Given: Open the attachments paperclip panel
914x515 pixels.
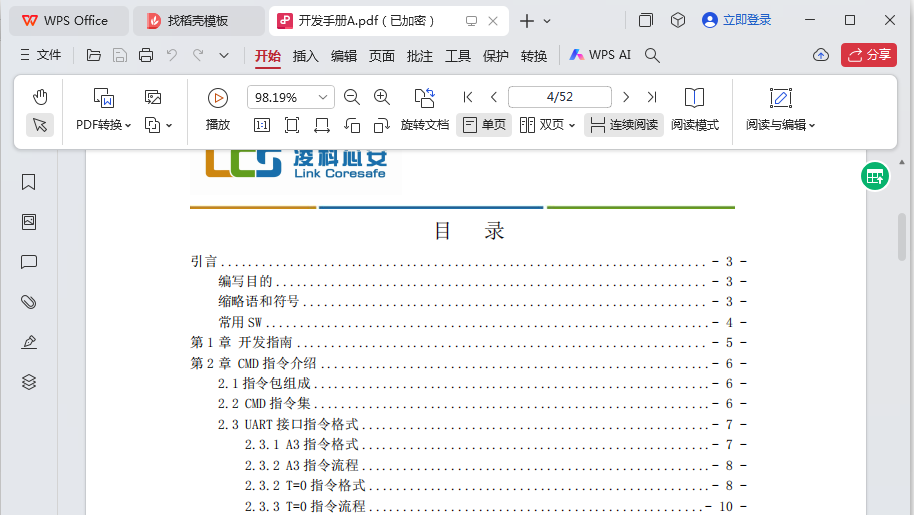Looking at the screenshot, I should tap(29, 301).
